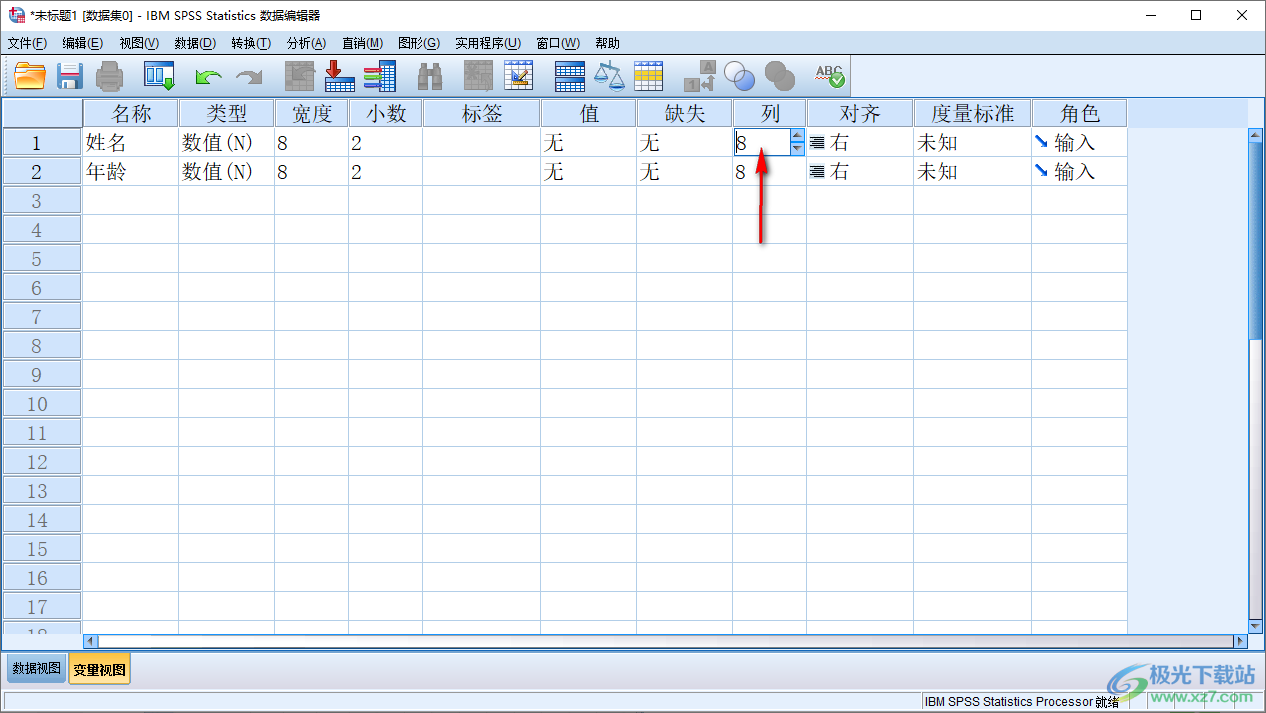This screenshot has width=1266, height=713.
Task: Select row header number 1
Action: [42, 142]
